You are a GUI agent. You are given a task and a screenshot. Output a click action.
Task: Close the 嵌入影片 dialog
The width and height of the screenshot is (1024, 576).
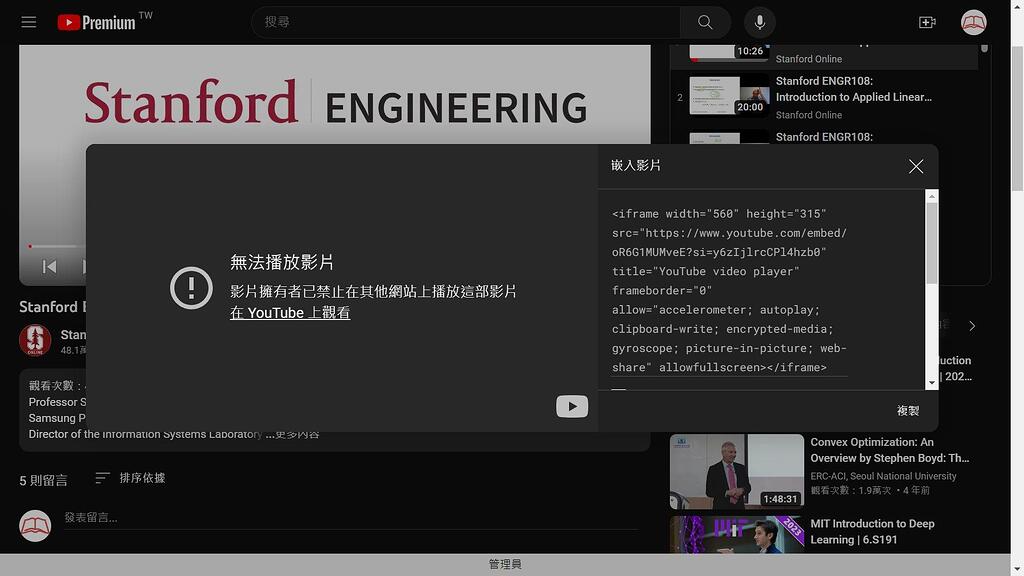click(915, 166)
